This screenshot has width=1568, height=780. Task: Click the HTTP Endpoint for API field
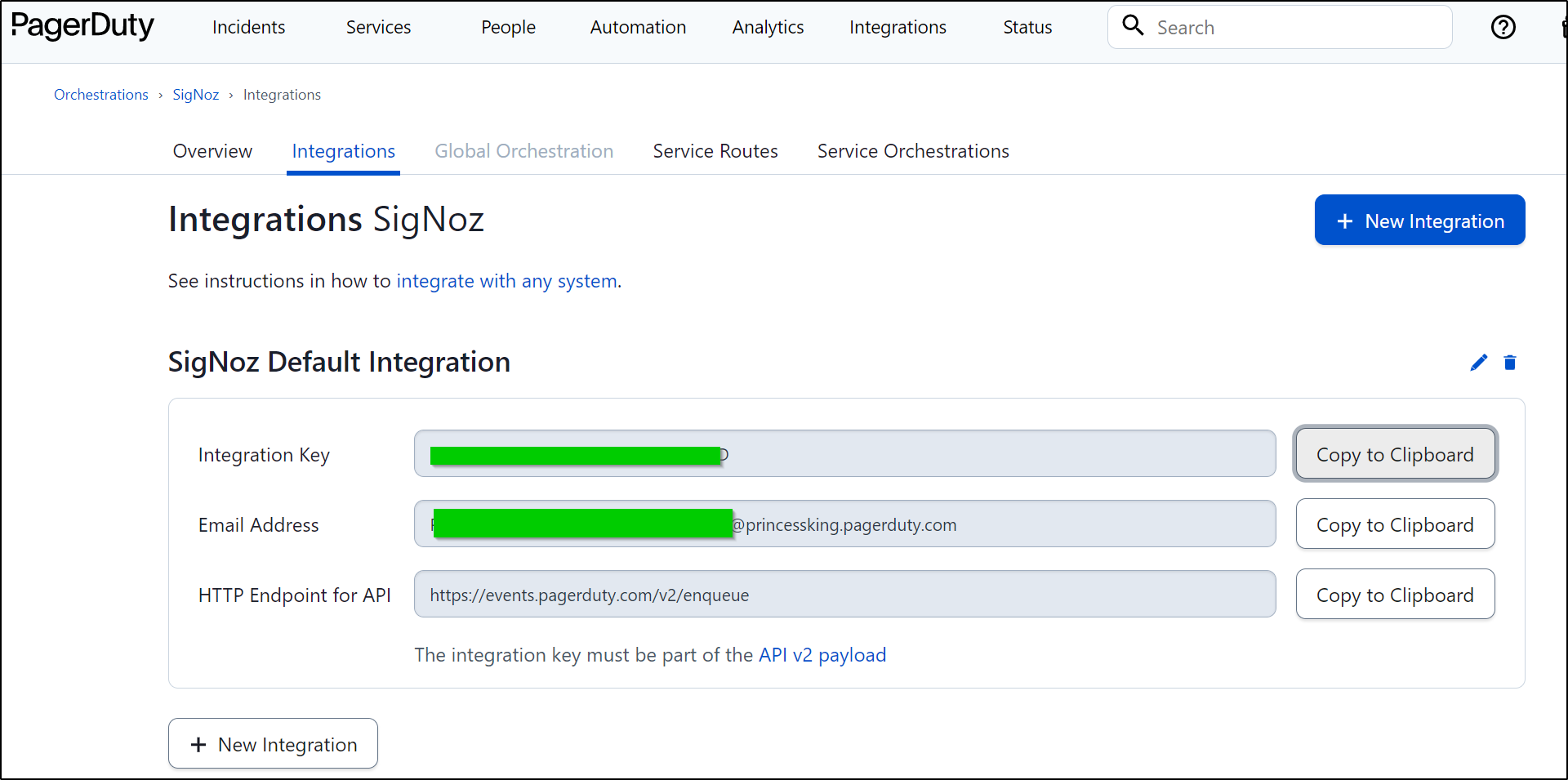[x=844, y=594]
